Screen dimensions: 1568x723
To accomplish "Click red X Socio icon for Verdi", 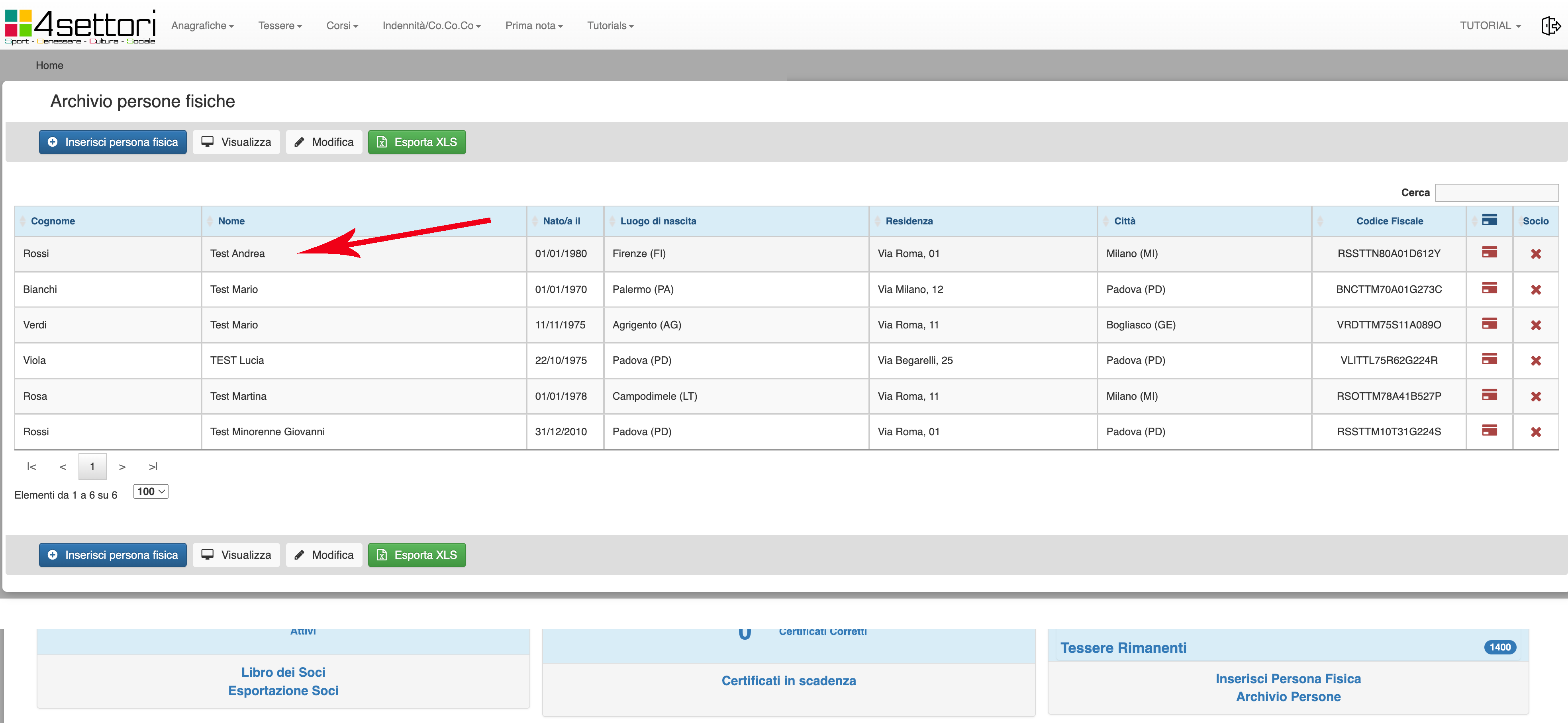I will [1535, 325].
